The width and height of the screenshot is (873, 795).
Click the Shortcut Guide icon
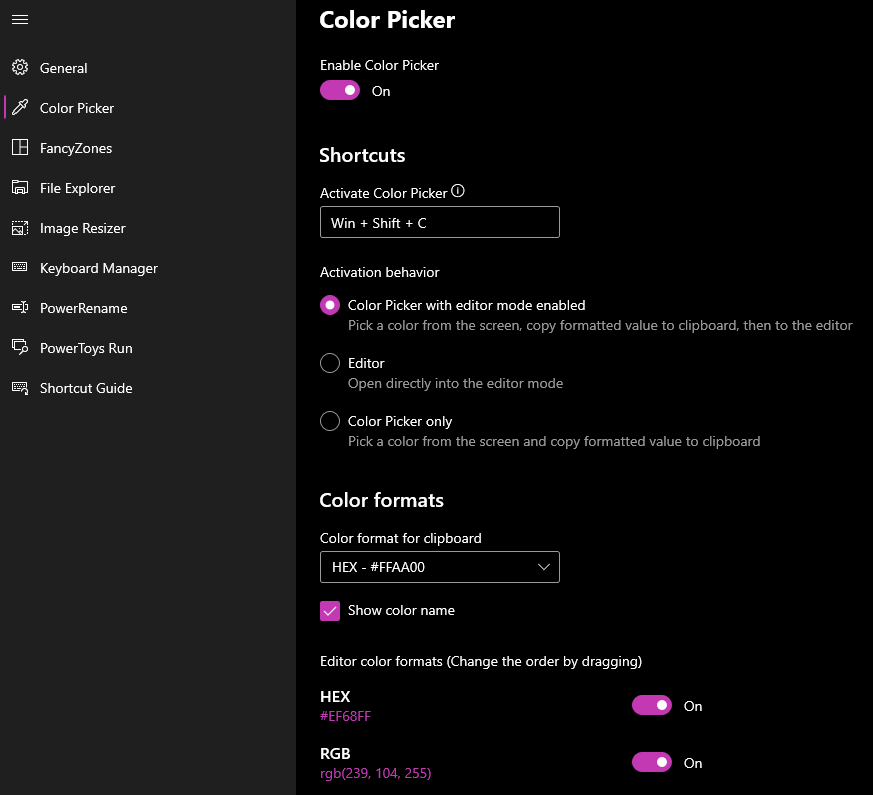point(20,388)
